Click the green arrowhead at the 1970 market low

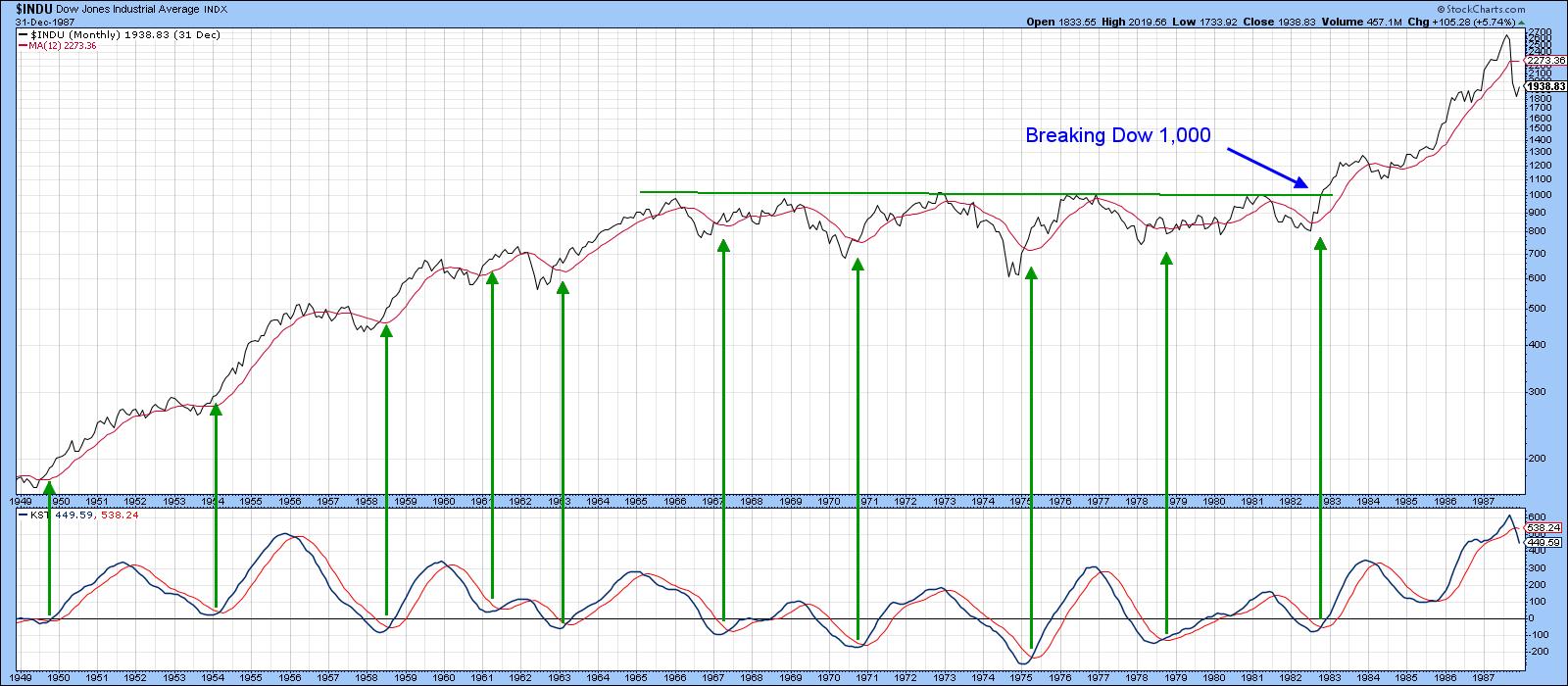click(x=857, y=265)
